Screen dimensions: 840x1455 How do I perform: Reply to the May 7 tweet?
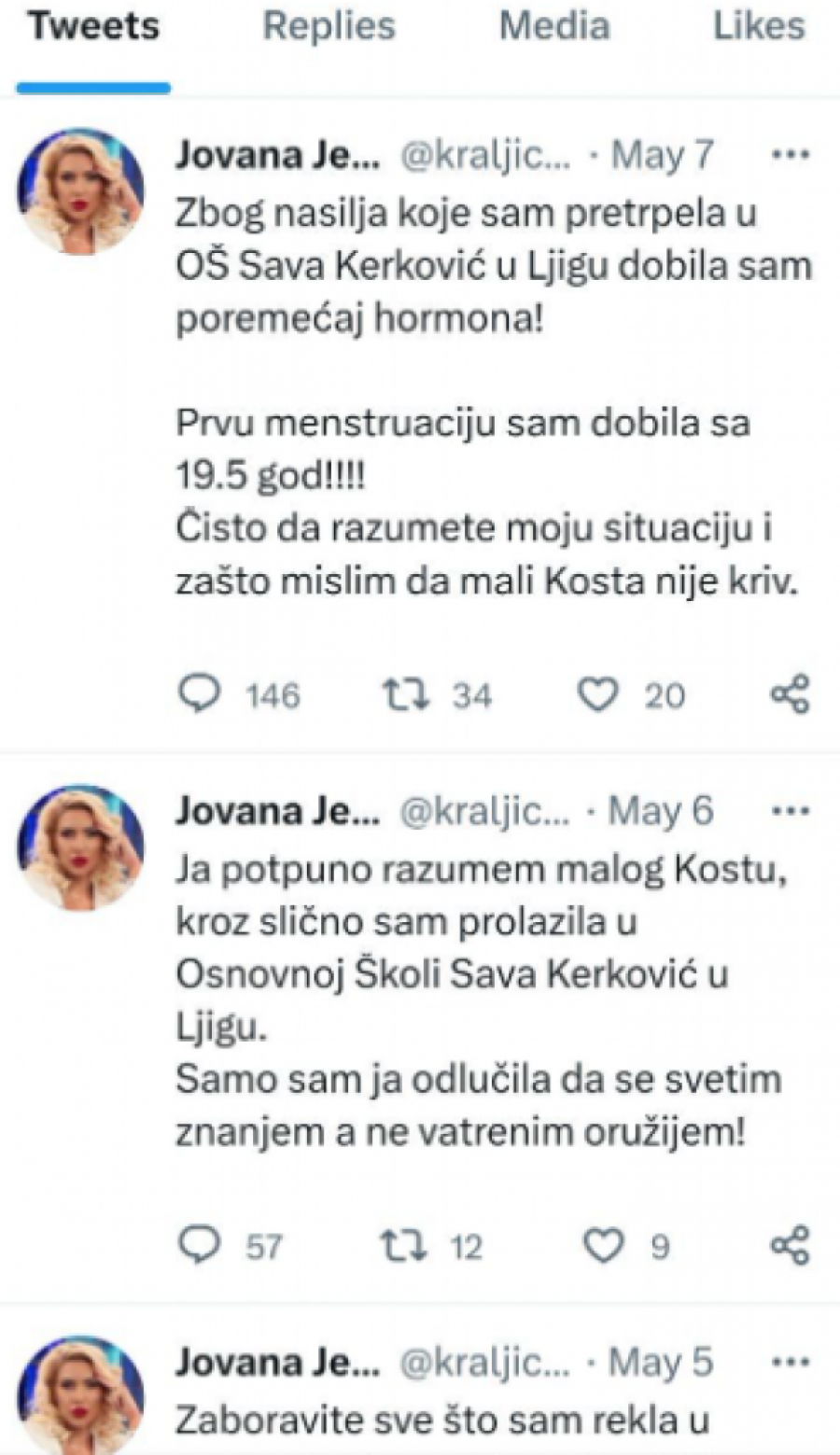(200, 694)
